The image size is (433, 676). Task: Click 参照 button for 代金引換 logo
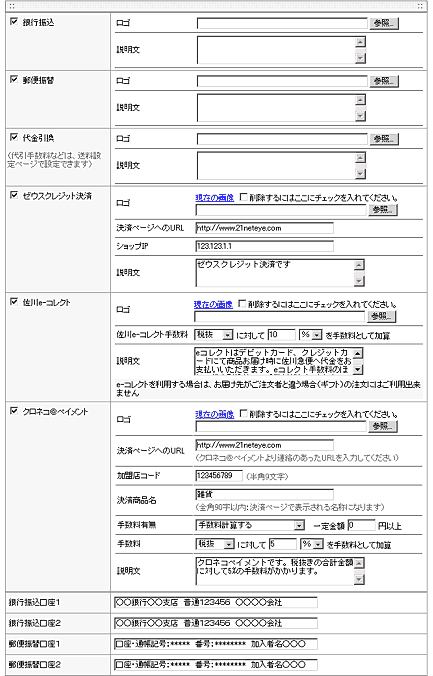[x=384, y=139]
